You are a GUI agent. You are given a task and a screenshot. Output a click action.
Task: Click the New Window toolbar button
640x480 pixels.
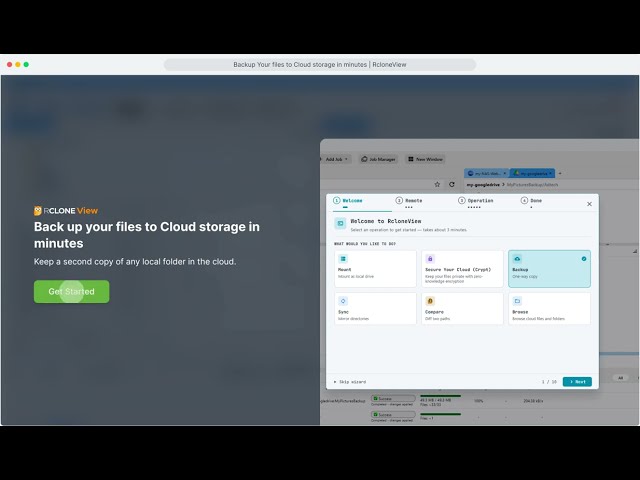click(x=425, y=159)
